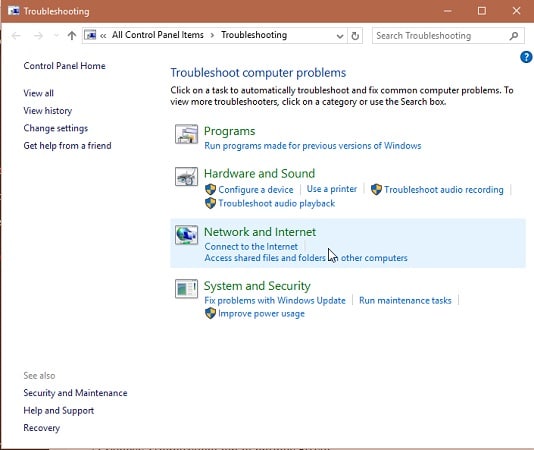Click the search magnifier icon
Image resolution: width=534 pixels, height=450 pixels.
(x=514, y=35)
